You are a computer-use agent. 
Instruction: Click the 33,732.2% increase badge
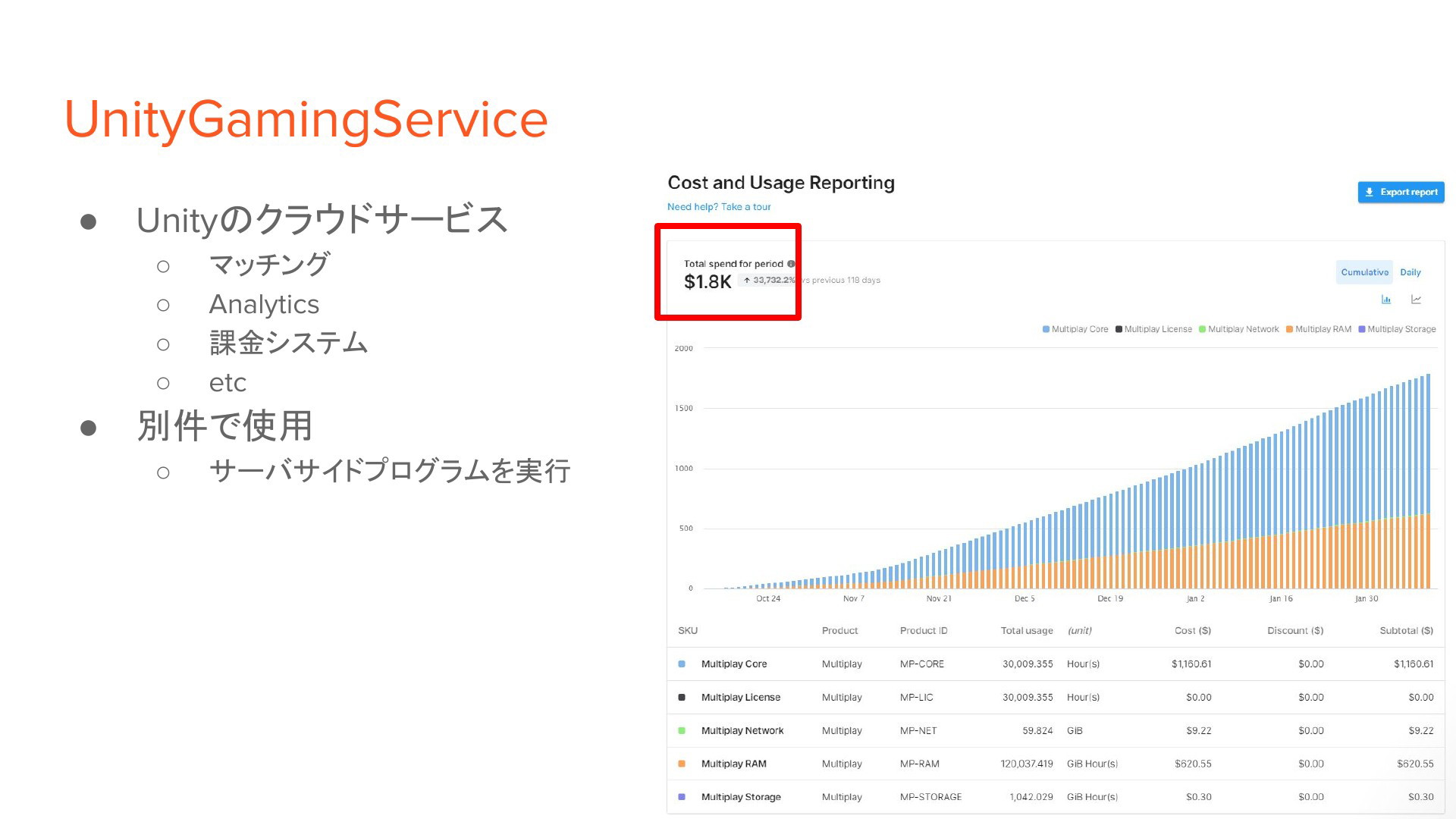pyautogui.click(x=768, y=280)
